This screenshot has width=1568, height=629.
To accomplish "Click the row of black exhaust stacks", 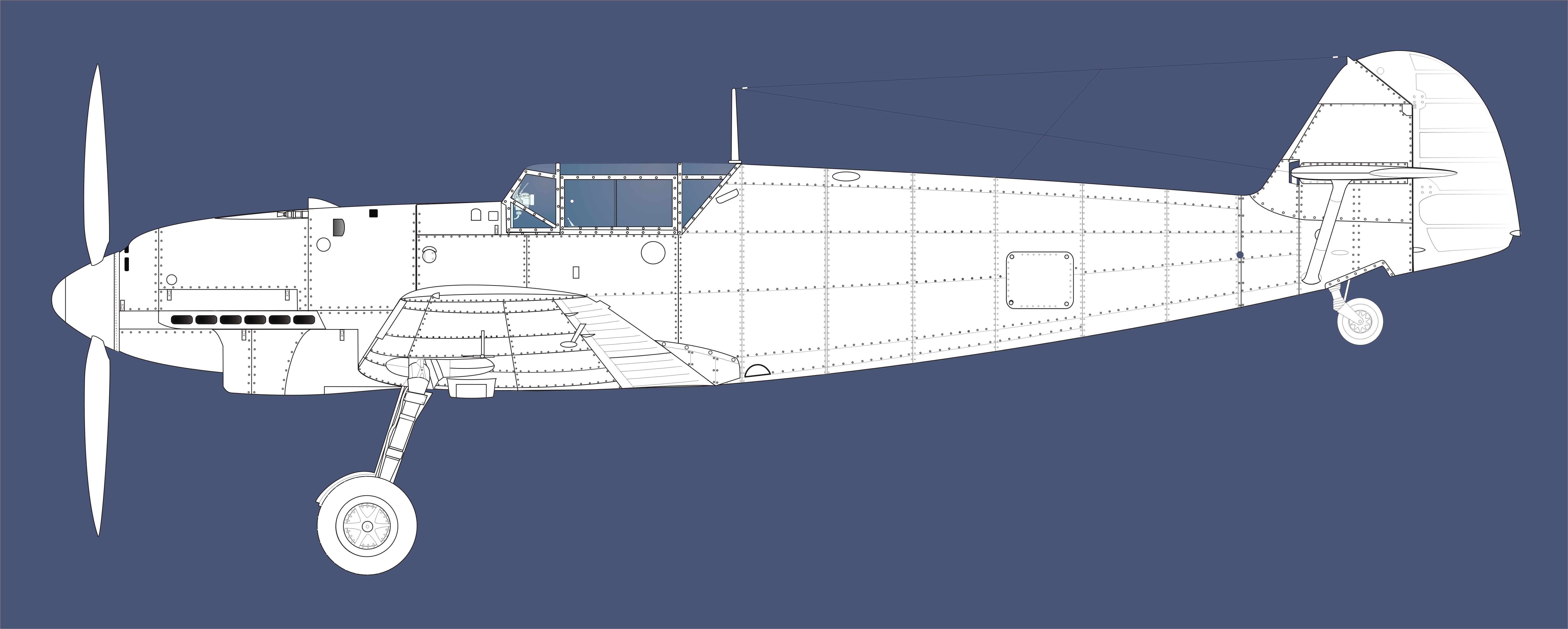I will pyautogui.click(x=243, y=320).
